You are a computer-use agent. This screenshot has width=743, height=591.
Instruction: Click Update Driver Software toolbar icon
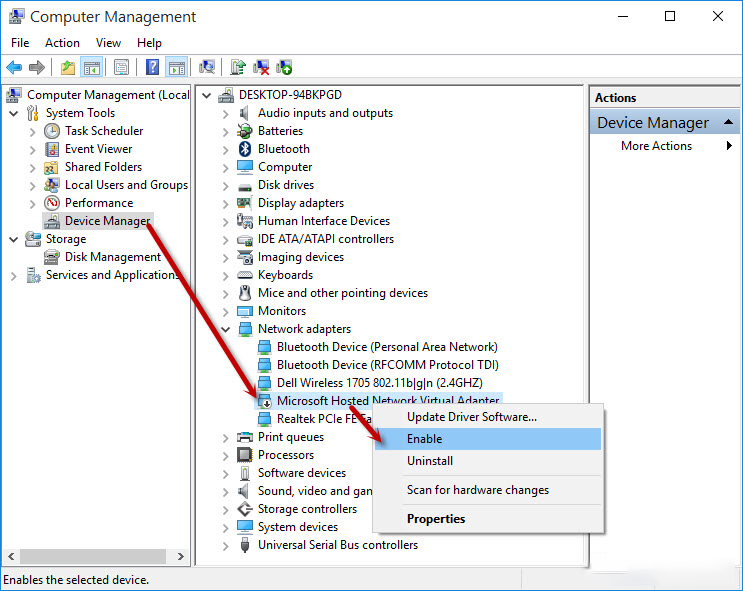[238, 68]
